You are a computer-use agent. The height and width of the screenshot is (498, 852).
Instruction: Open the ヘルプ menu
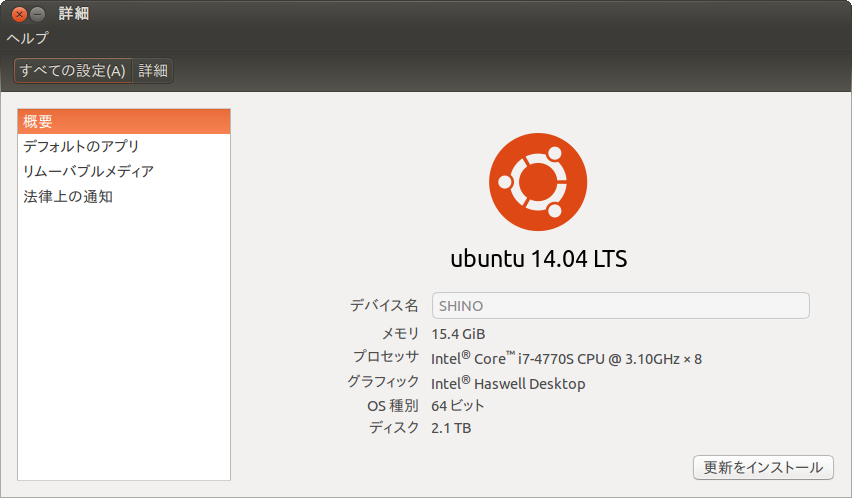point(27,38)
